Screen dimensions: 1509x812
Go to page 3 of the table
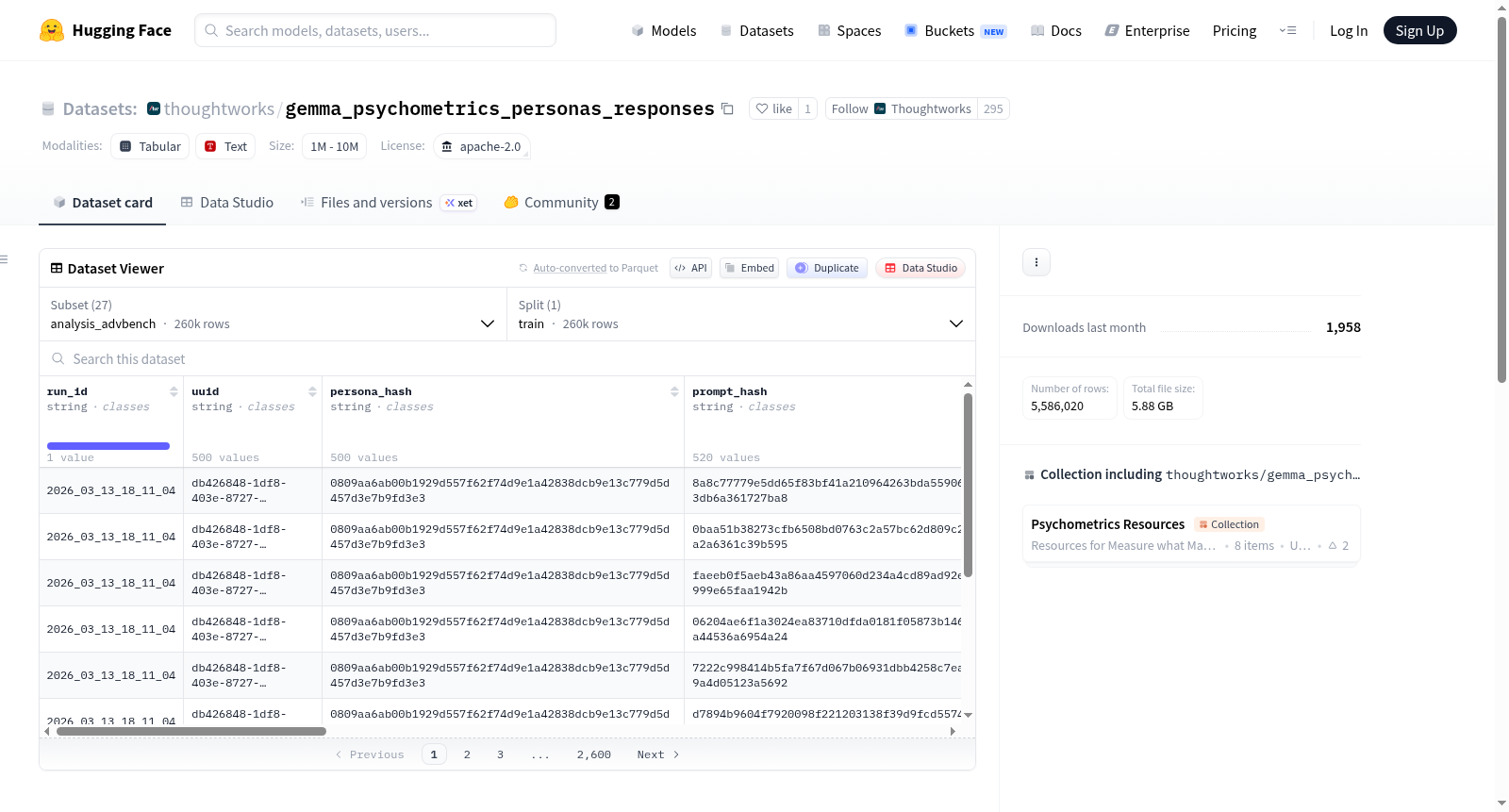pyautogui.click(x=500, y=754)
